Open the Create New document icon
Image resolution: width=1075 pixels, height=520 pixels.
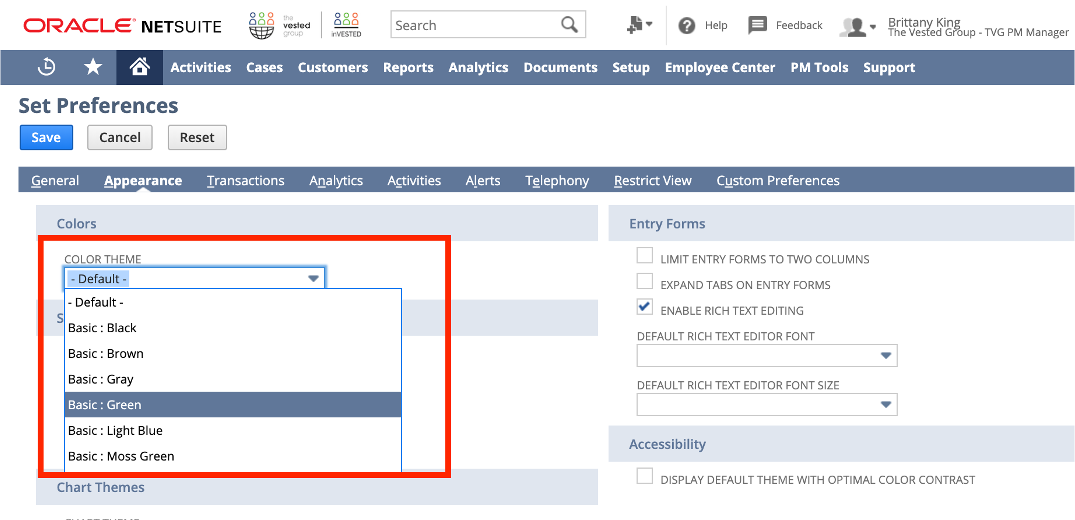[x=639, y=25]
